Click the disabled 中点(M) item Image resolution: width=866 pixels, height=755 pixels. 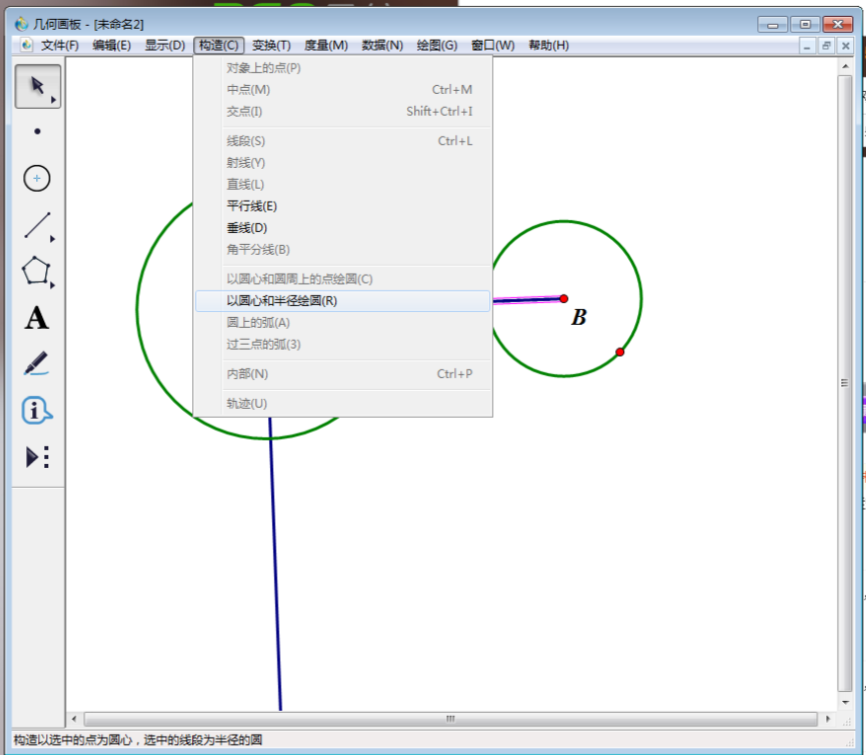click(x=342, y=89)
